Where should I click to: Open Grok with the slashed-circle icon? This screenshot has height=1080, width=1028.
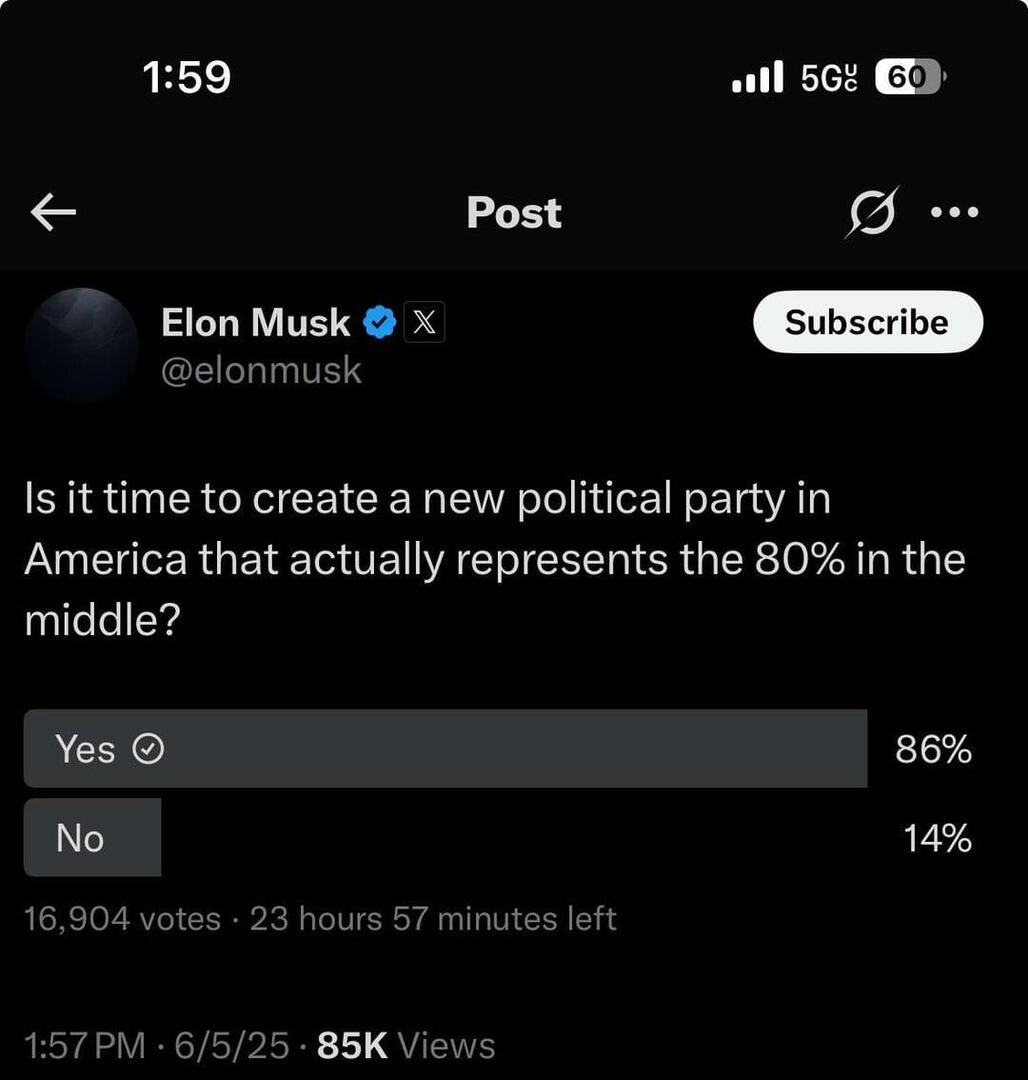[871, 212]
